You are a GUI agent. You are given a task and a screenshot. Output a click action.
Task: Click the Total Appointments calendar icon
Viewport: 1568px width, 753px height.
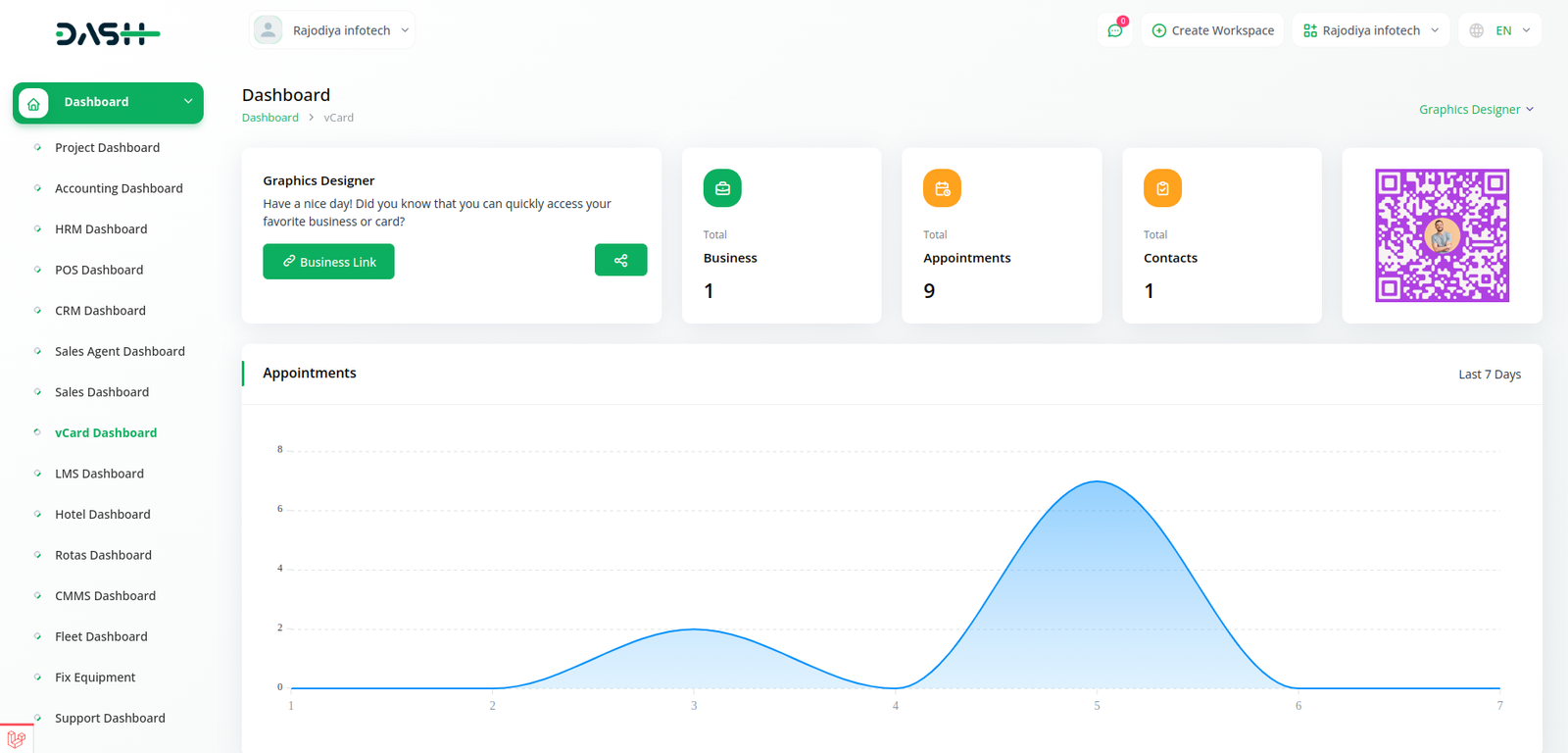[x=942, y=188]
